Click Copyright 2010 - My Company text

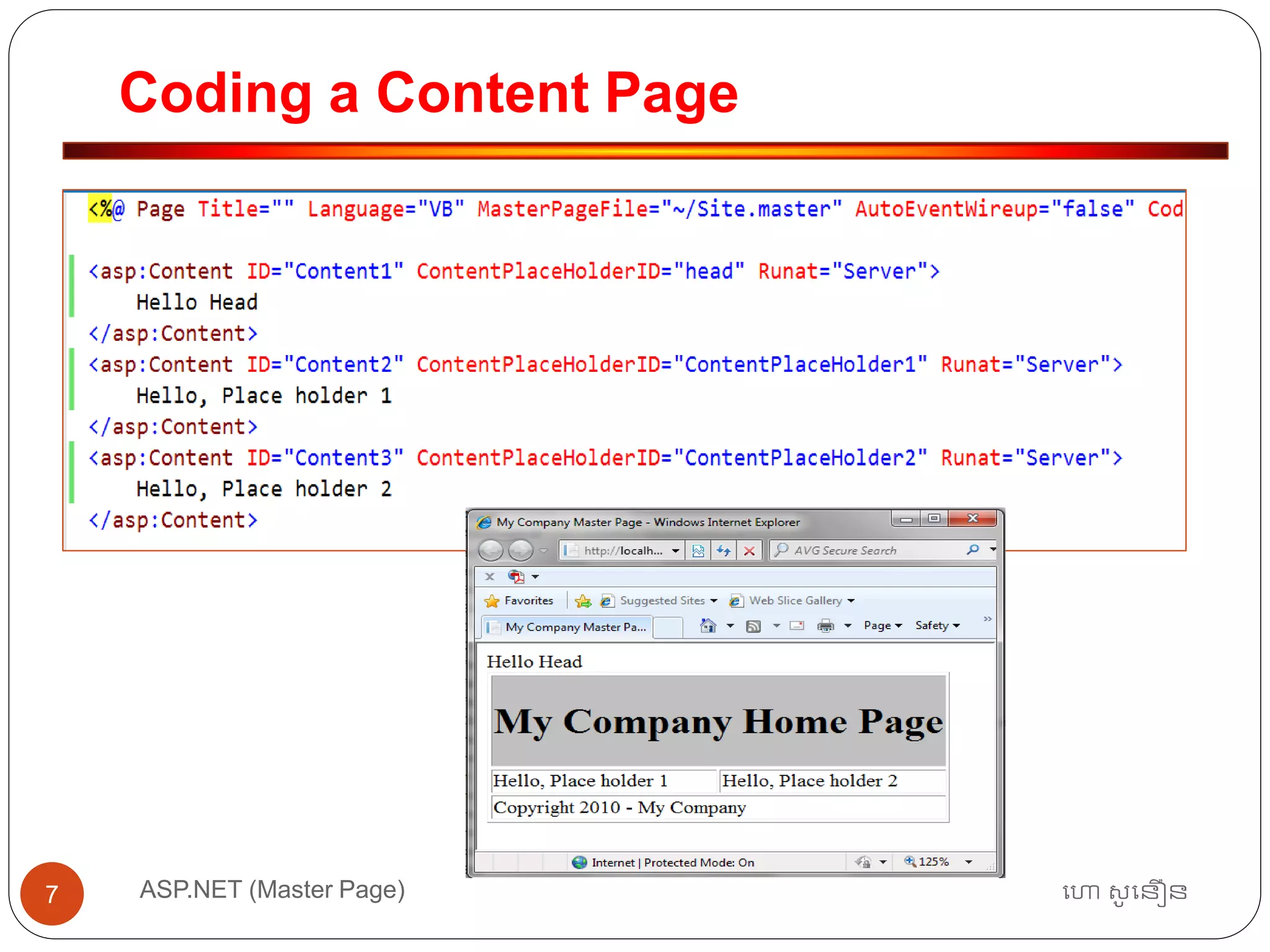tap(619, 808)
